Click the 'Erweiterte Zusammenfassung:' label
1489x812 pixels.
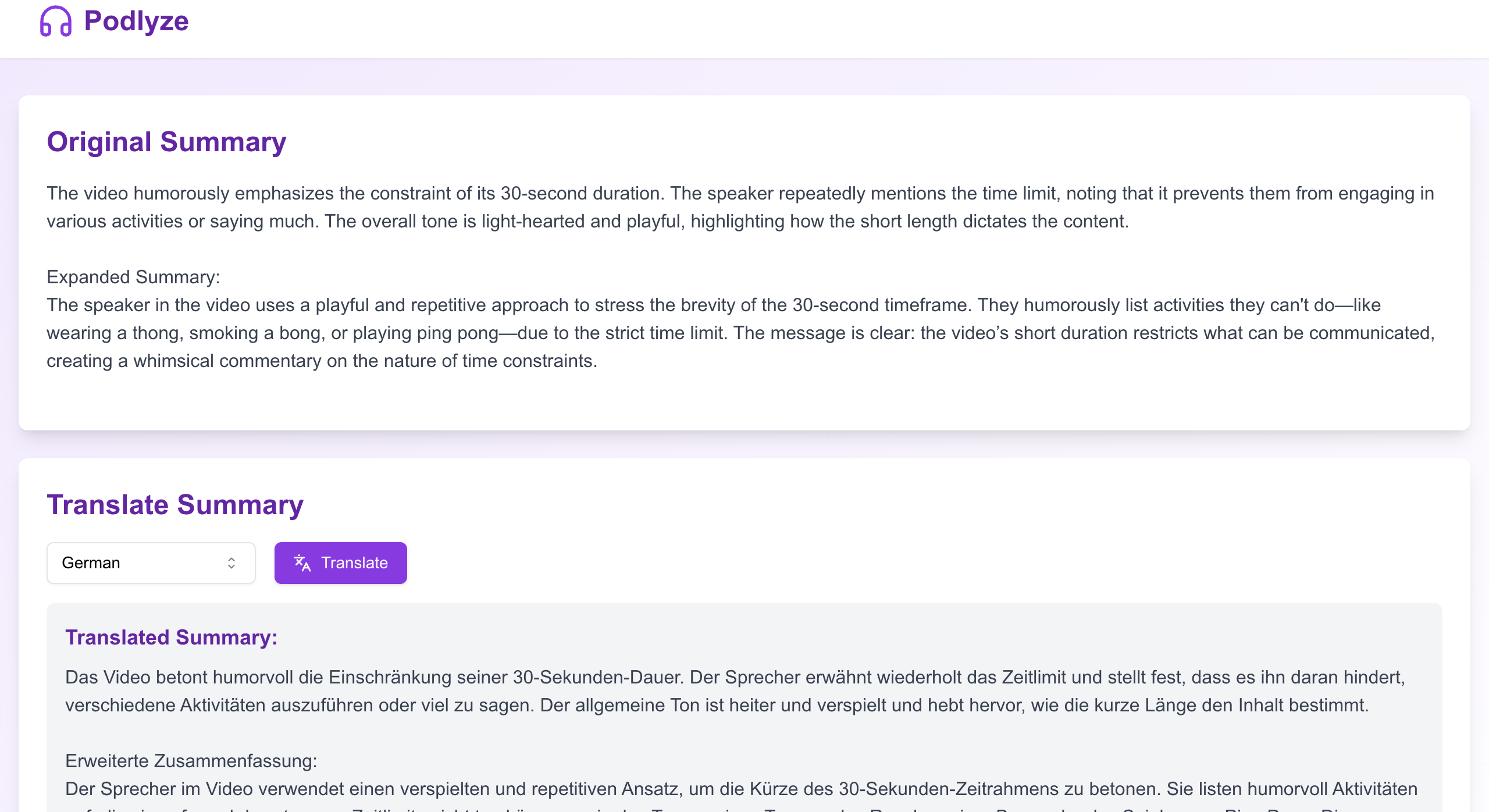pyautogui.click(x=191, y=761)
